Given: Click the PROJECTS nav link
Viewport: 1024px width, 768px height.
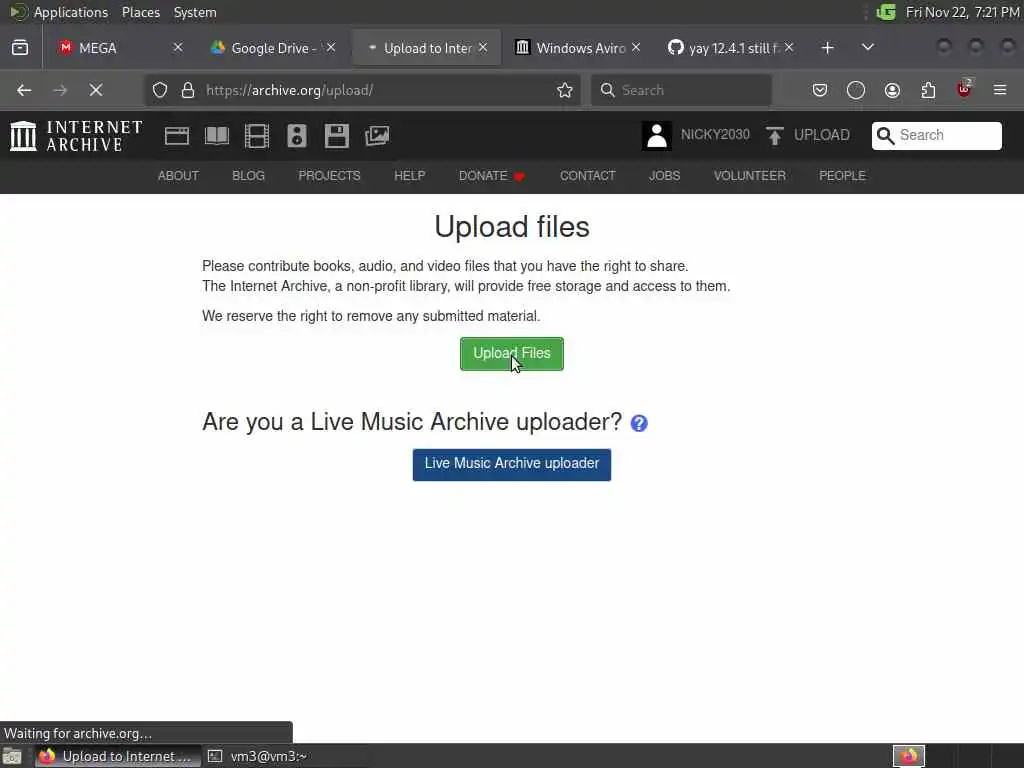Looking at the screenshot, I should point(329,176).
